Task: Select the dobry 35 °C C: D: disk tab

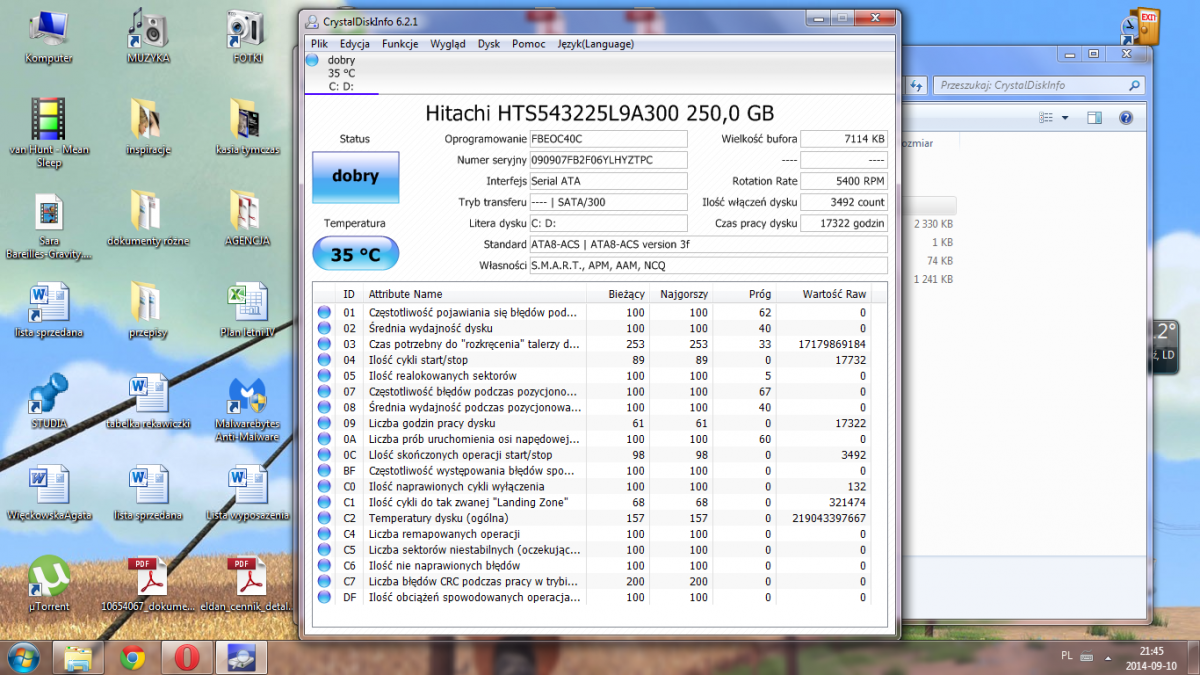Action: [x=342, y=73]
